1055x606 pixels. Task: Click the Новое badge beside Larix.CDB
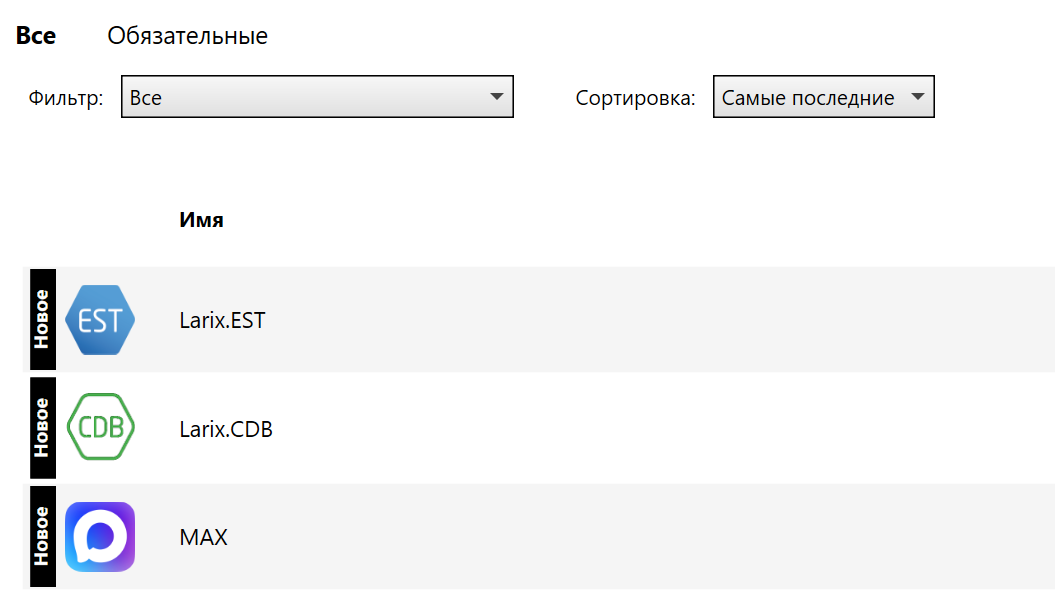click(42, 428)
